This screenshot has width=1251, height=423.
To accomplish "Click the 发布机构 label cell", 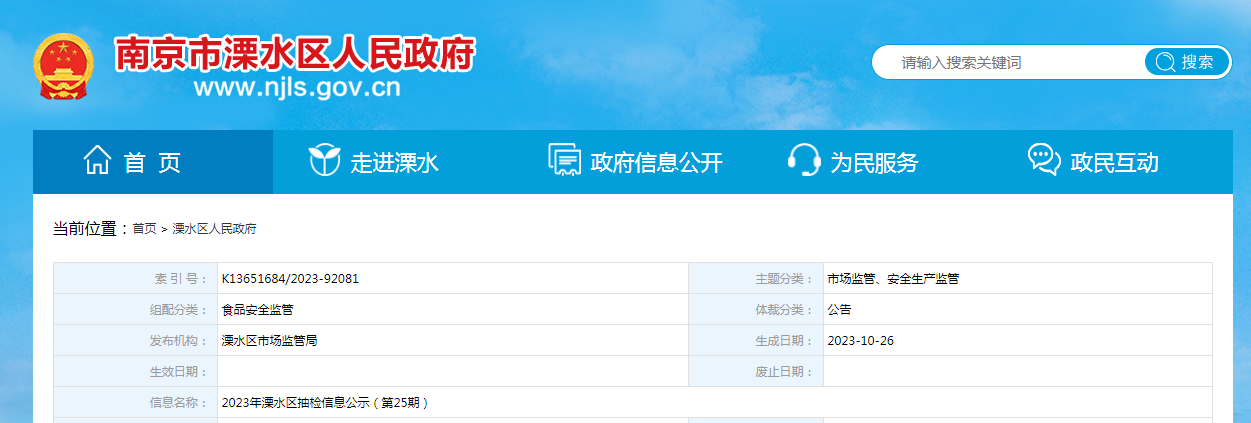I will (135, 341).
